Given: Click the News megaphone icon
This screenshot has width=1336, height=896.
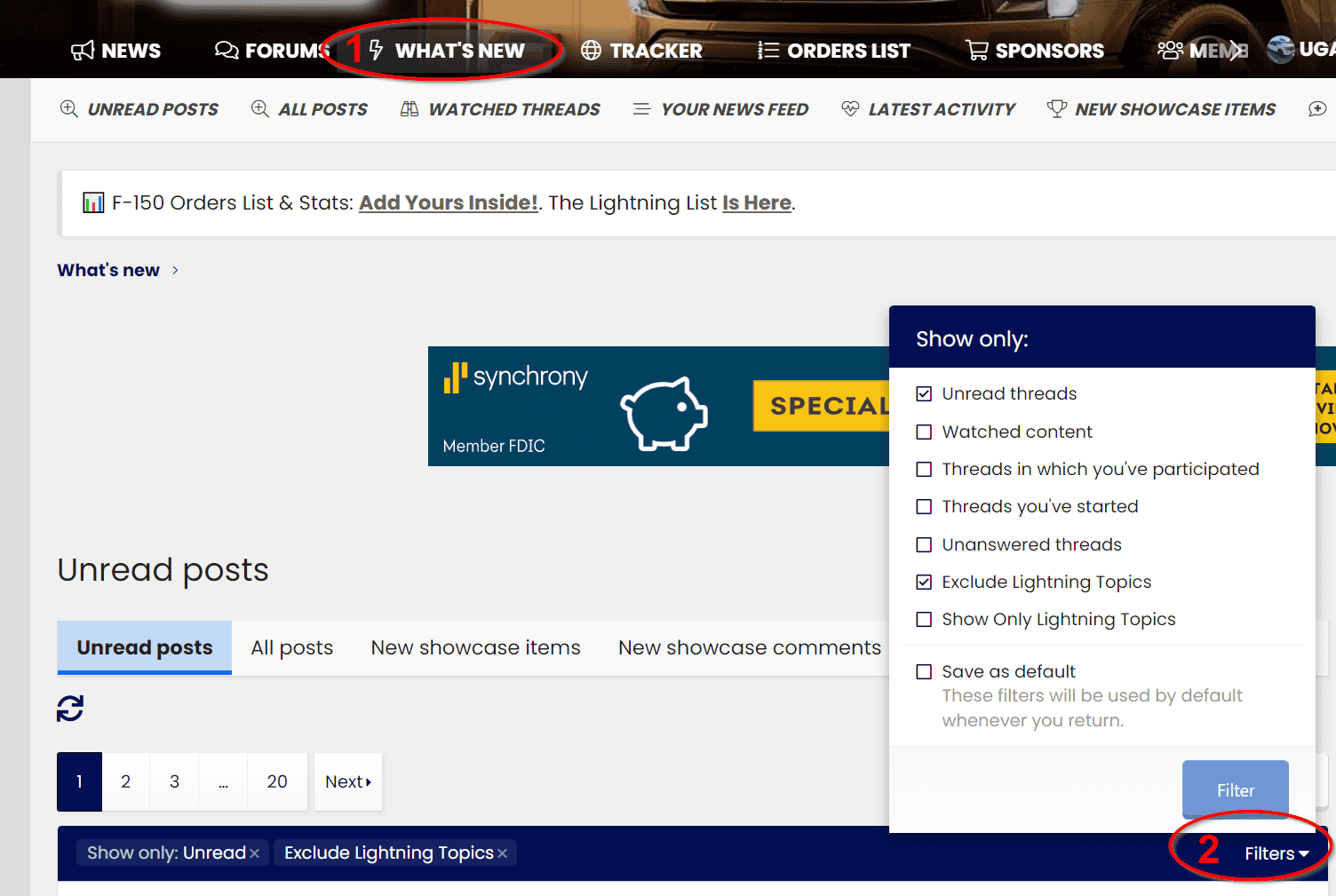Looking at the screenshot, I should [x=83, y=51].
